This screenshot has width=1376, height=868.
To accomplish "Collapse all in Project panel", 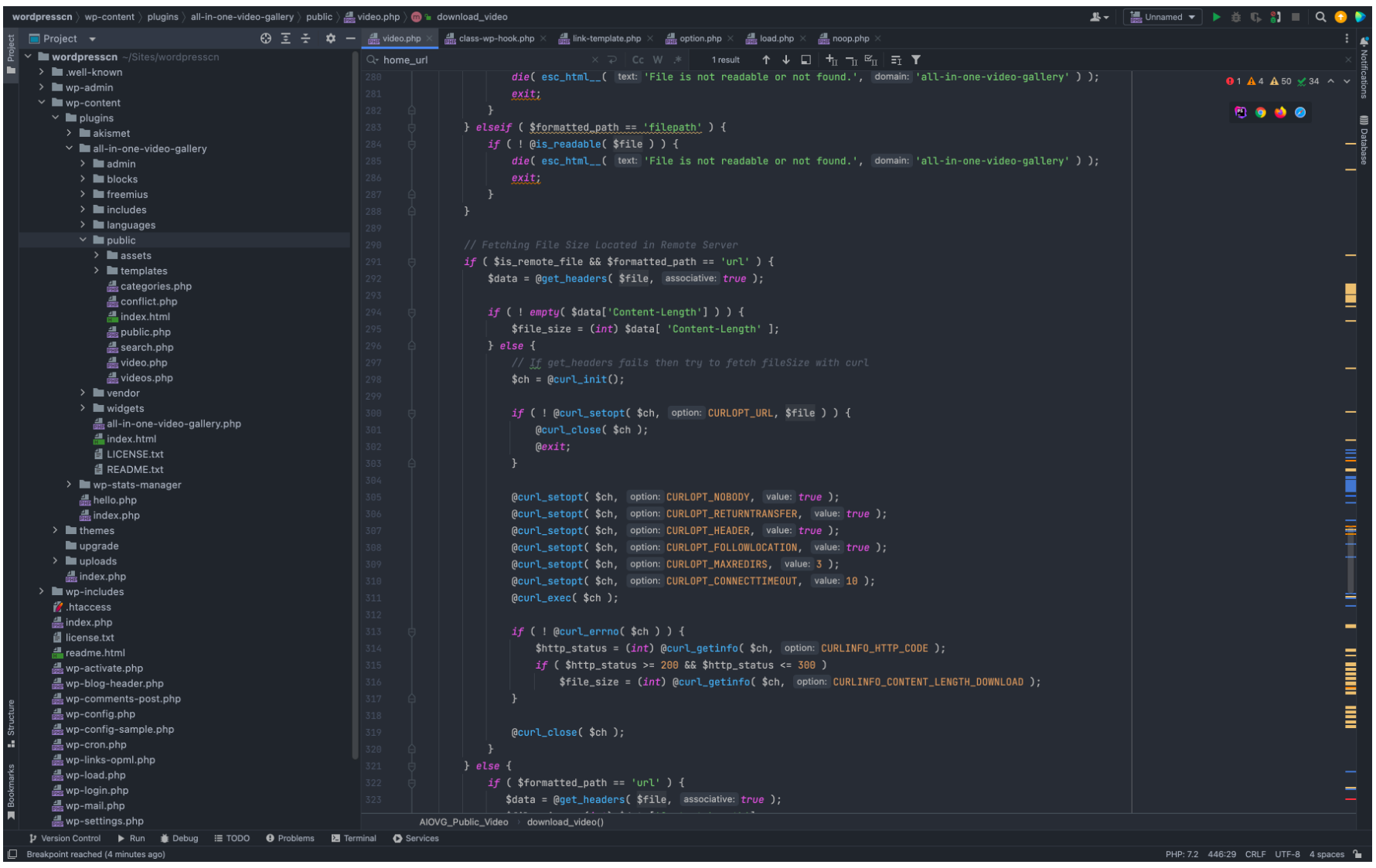I will tap(305, 39).
